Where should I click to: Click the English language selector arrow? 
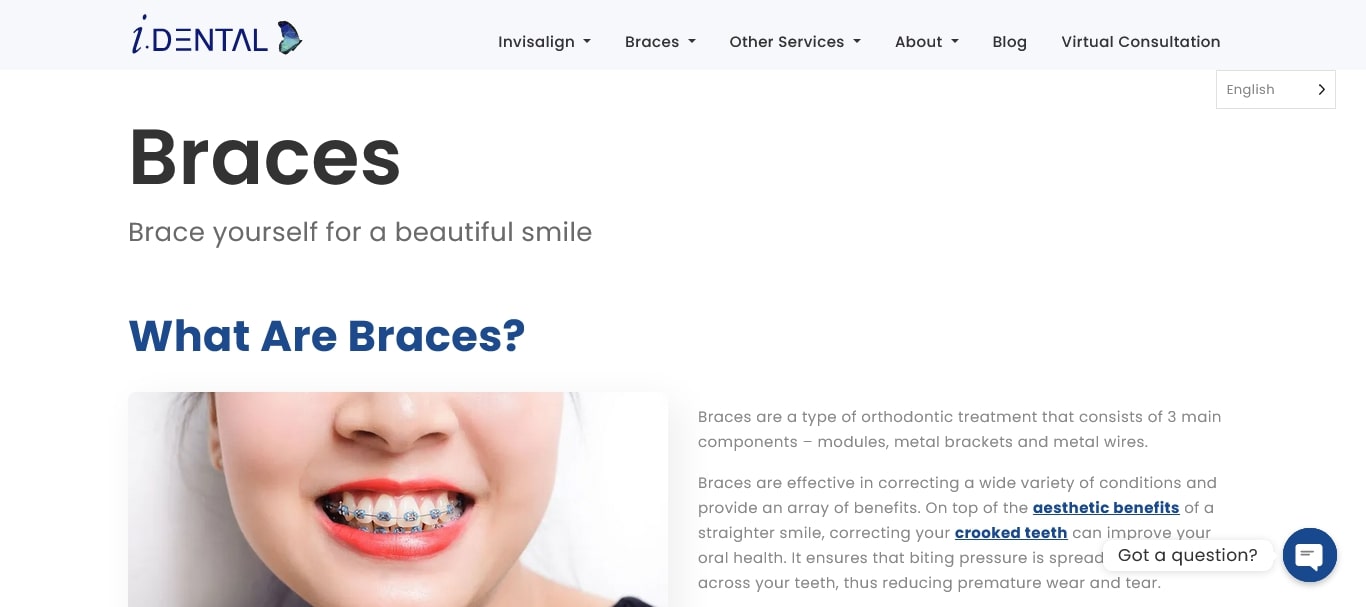[x=1321, y=89]
